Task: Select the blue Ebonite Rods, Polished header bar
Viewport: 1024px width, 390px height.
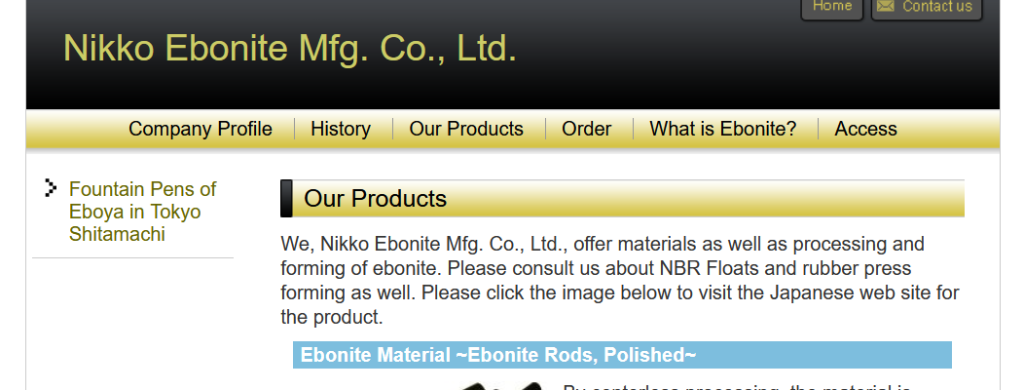Action: [622, 355]
